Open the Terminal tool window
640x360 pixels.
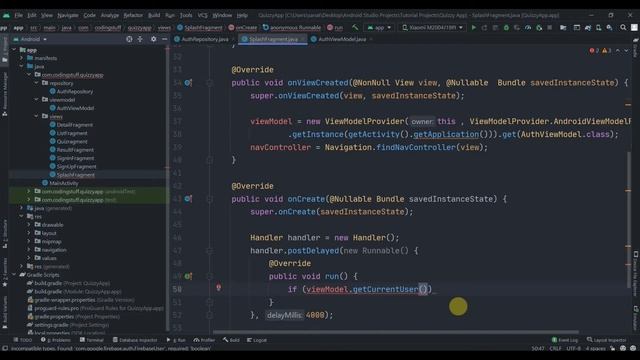point(92,340)
